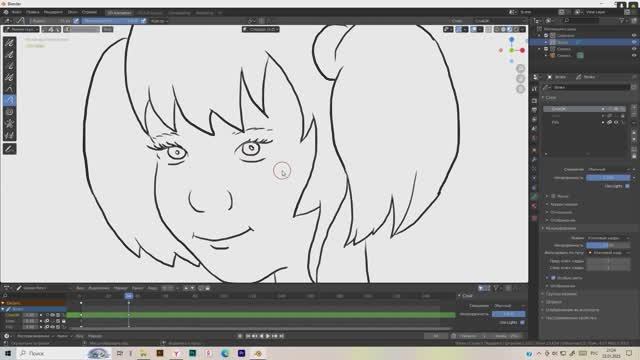Image resolution: width=640 pixels, height=360 pixels.
Task: Collapse the Collection tree row arrow
Action: coord(540,36)
